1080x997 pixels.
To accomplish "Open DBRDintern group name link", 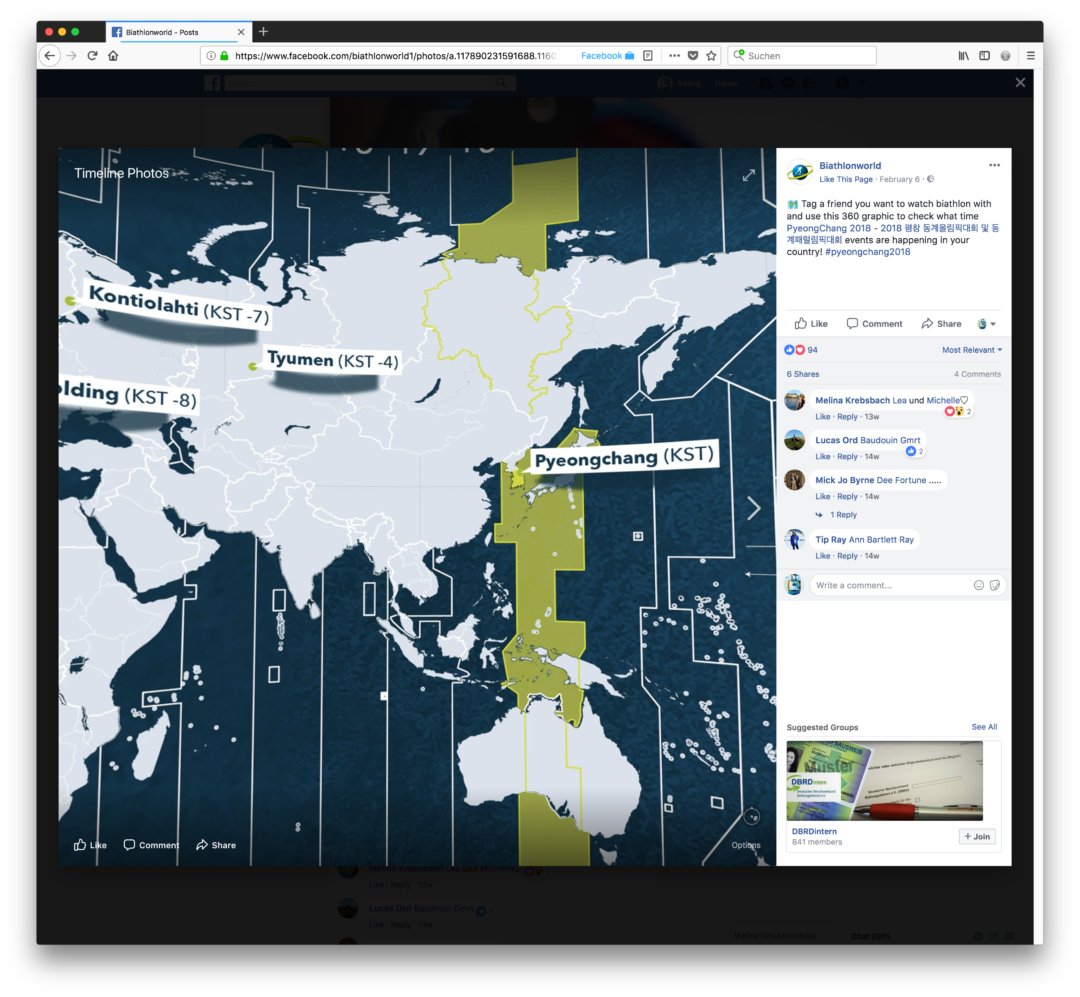I will 814,832.
